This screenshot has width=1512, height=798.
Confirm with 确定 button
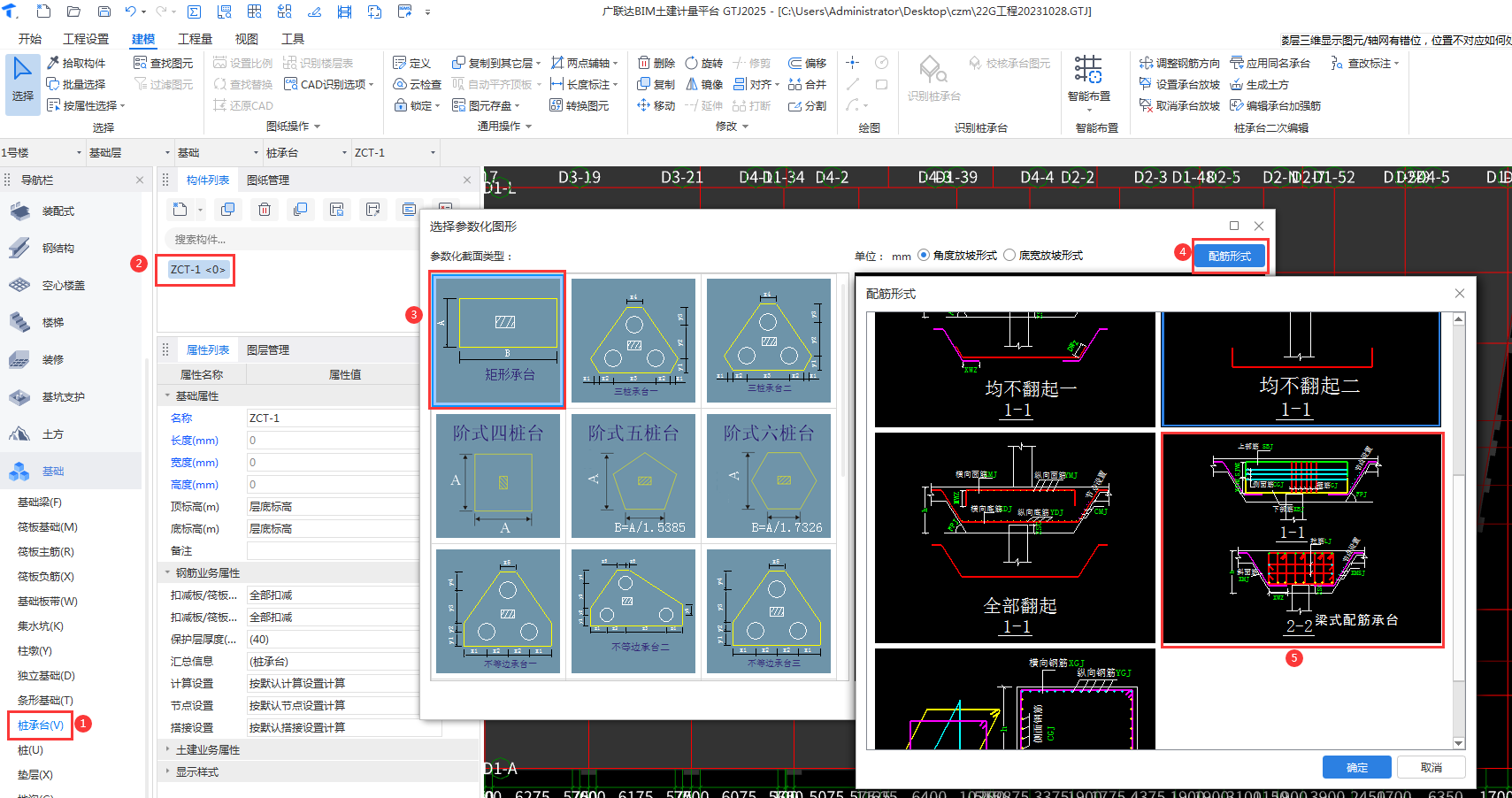pyautogui.click(x=1356, y=767)
